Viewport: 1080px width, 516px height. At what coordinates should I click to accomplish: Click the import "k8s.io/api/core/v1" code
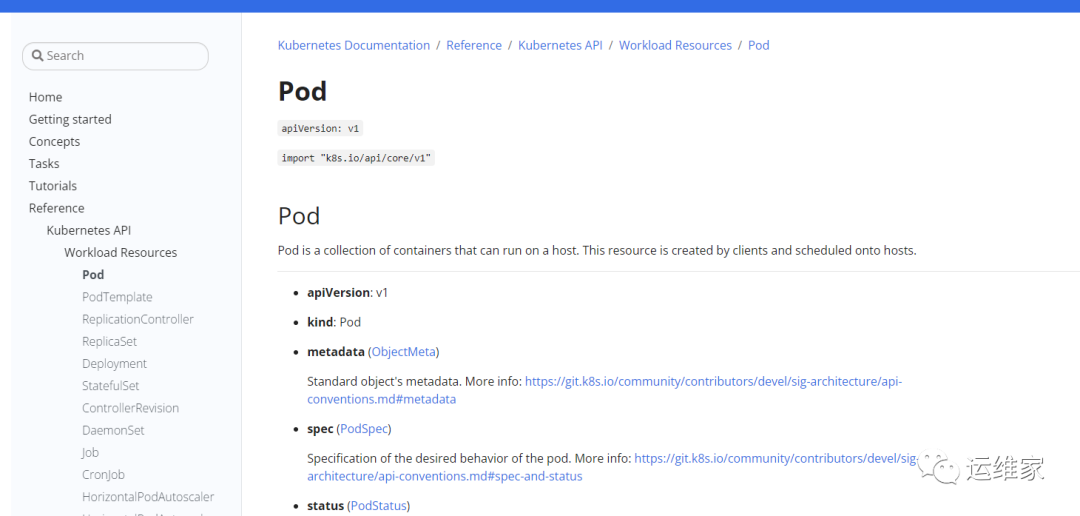point(356,158)
